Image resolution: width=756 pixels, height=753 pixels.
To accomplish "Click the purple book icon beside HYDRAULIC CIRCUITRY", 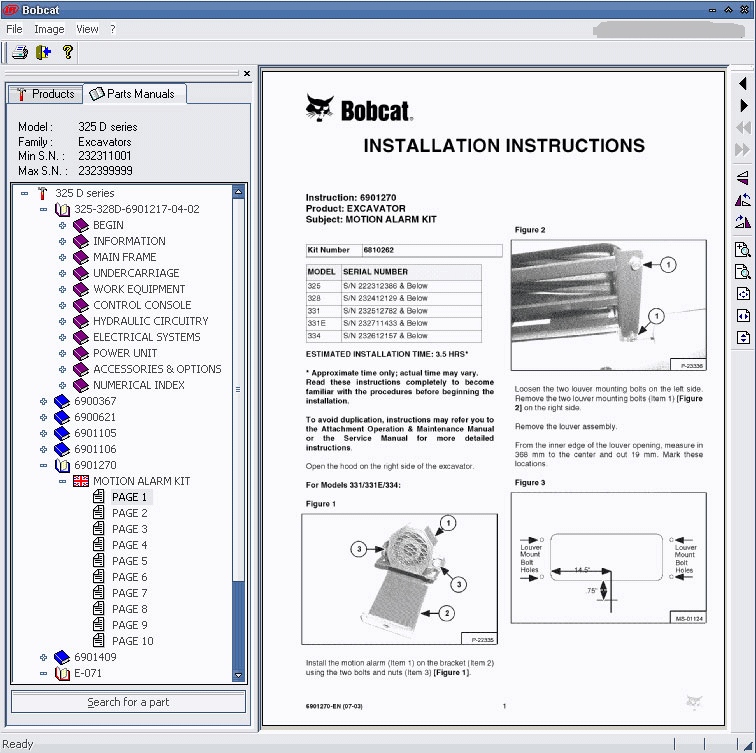I will 81,321.
